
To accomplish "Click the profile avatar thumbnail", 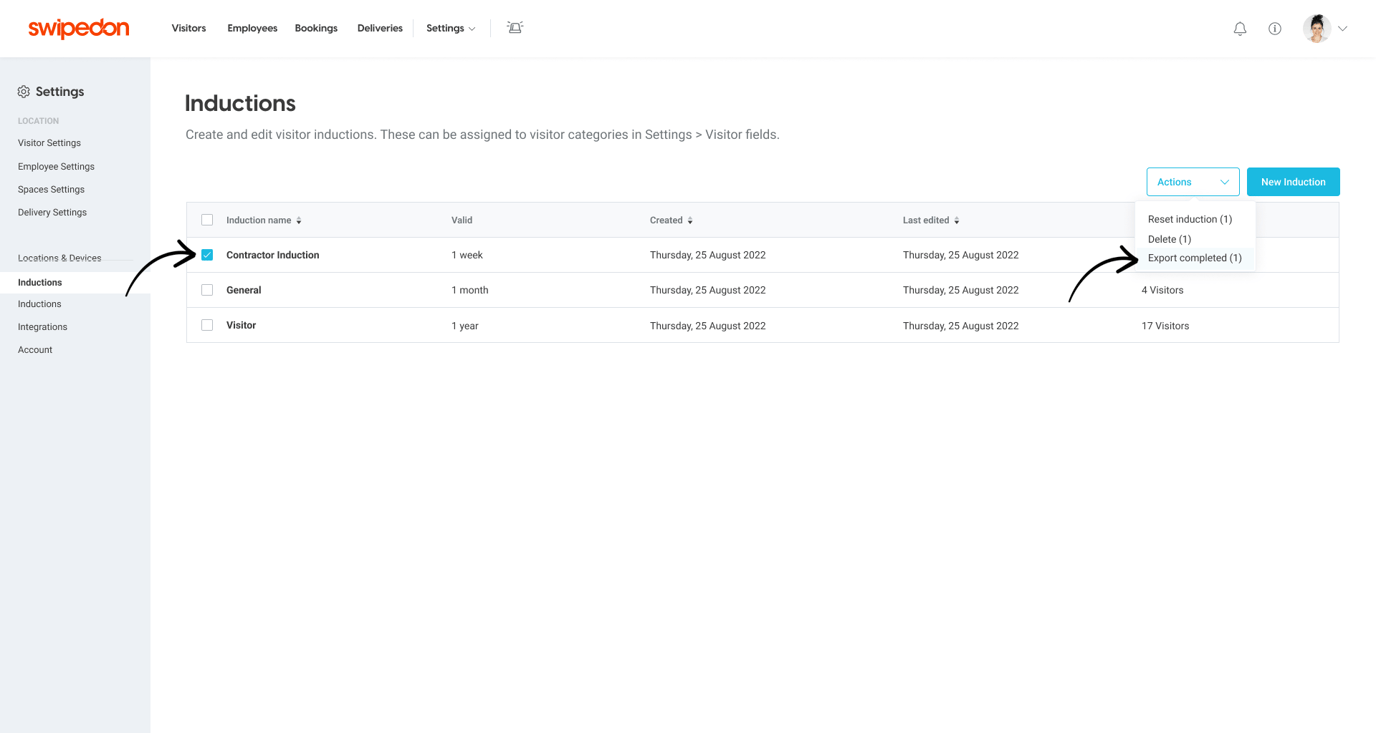I will click(1316, 28).
